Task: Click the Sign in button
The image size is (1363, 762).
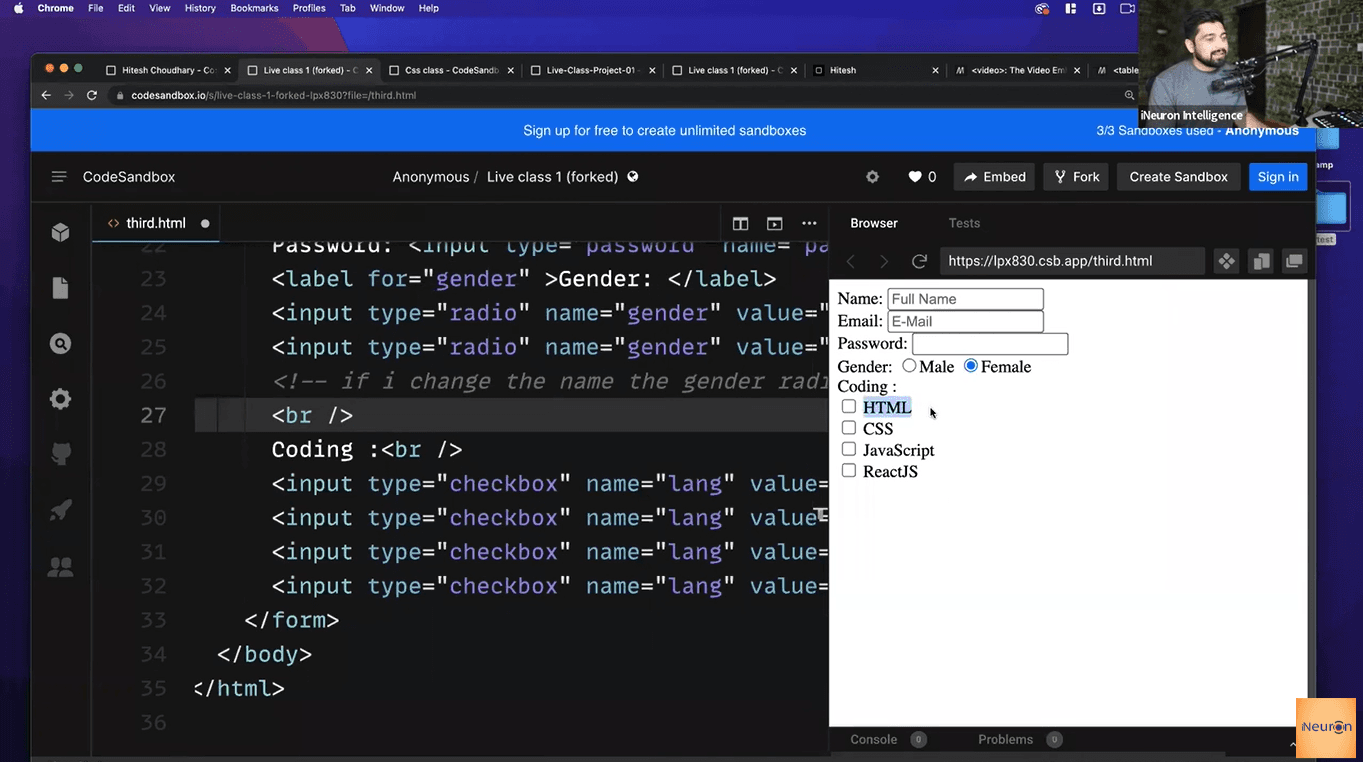Action: tap(1277, 177)
